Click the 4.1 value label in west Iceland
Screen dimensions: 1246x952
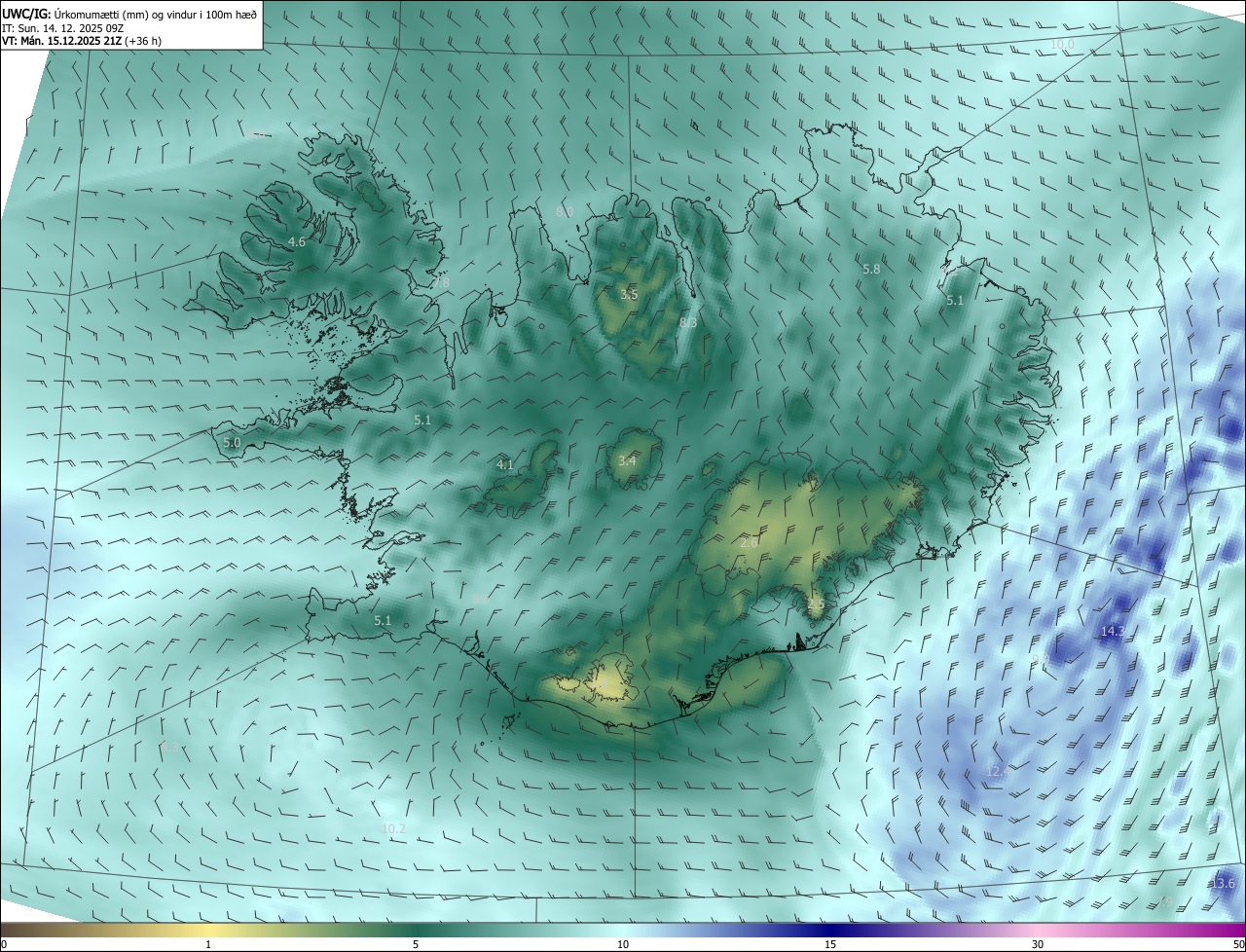(x=505, y=465)
